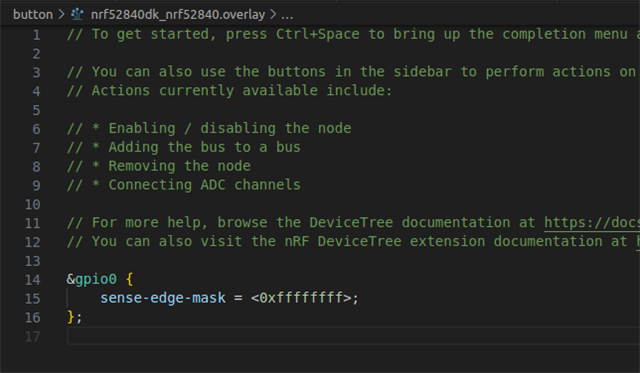
Task: Click the closing brace on line 16
Action: (71, 317)
